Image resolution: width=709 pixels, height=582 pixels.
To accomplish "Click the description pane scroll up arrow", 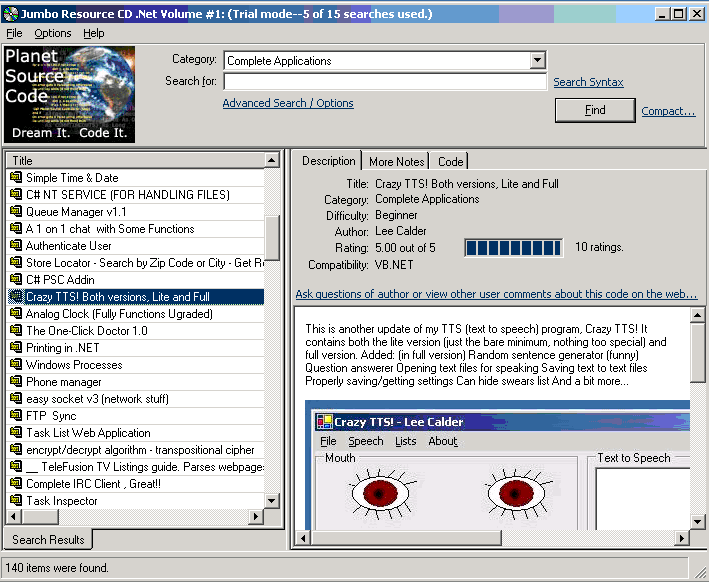I will tap(697, 315).
